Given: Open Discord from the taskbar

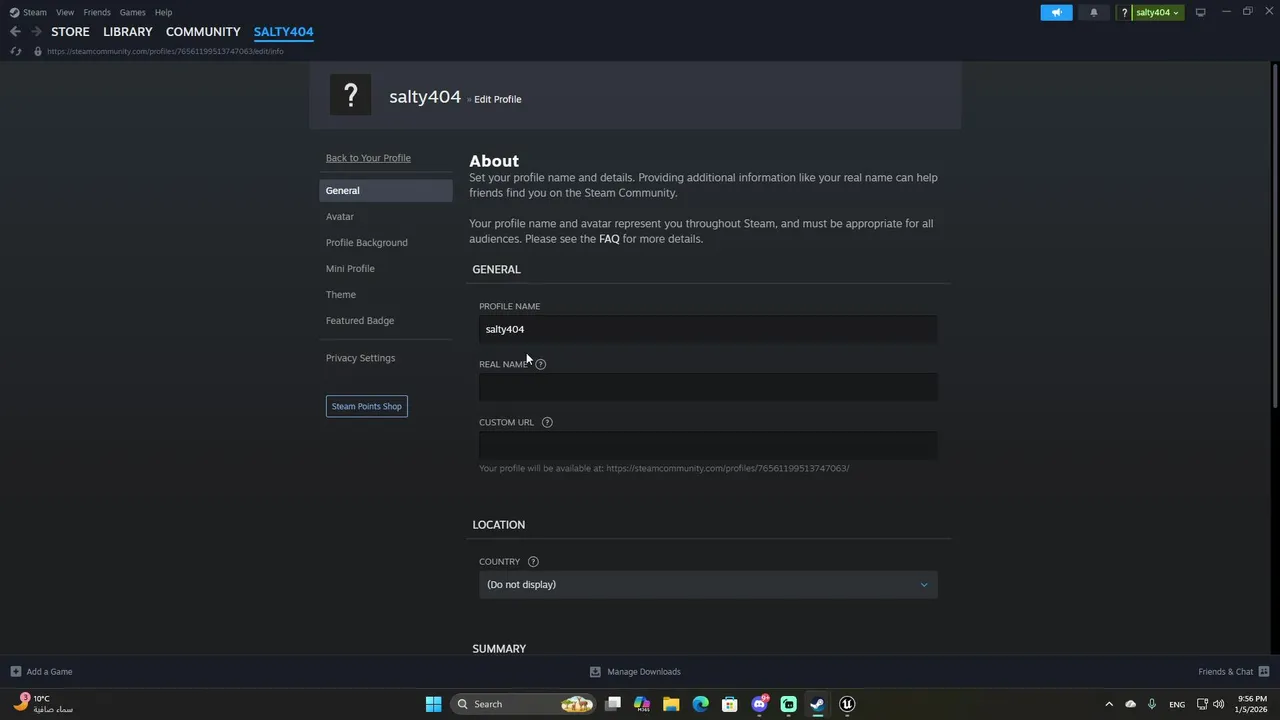Looking at the screenshot, I should click(x=760, y=704).
